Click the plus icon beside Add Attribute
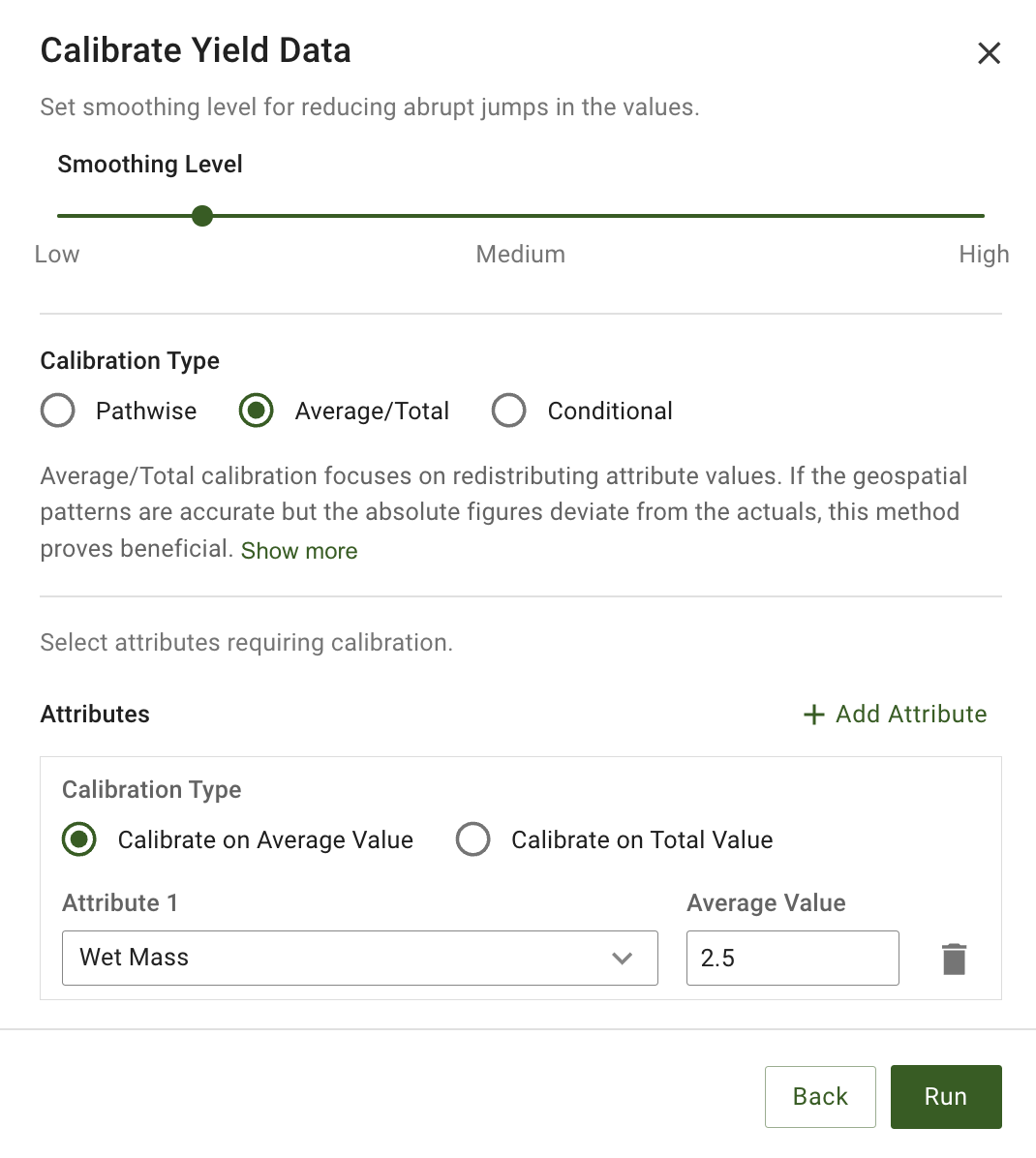This screenshot has width=1036, height=1158. 814,715
